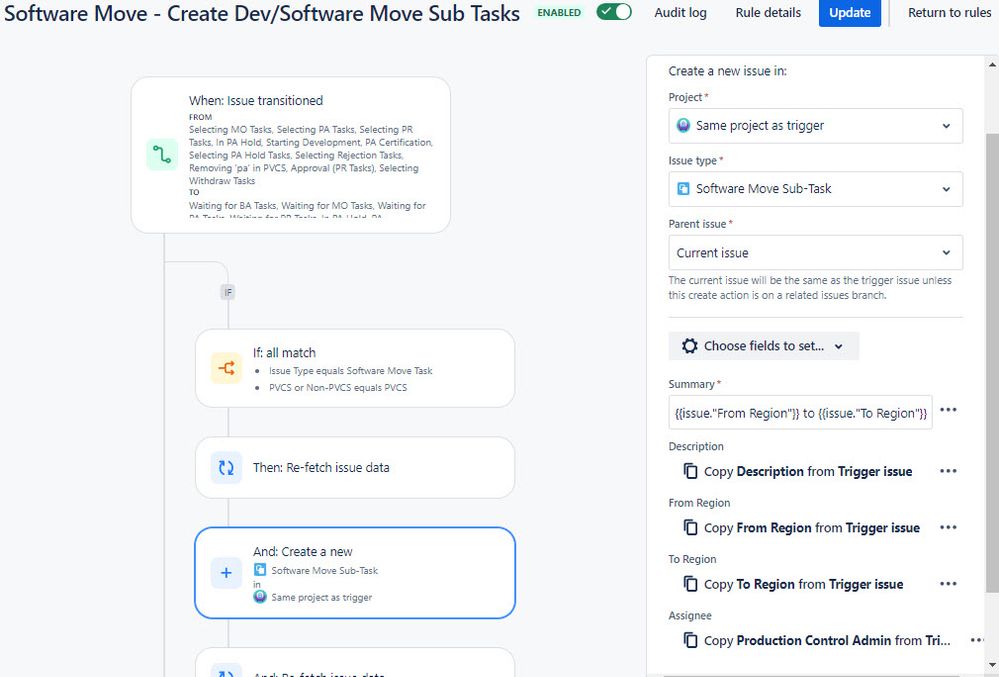This screenshot has width=999, height=677.
Task: Open more options for Description field
Action: pyautogui.click(x=948, y=471)
